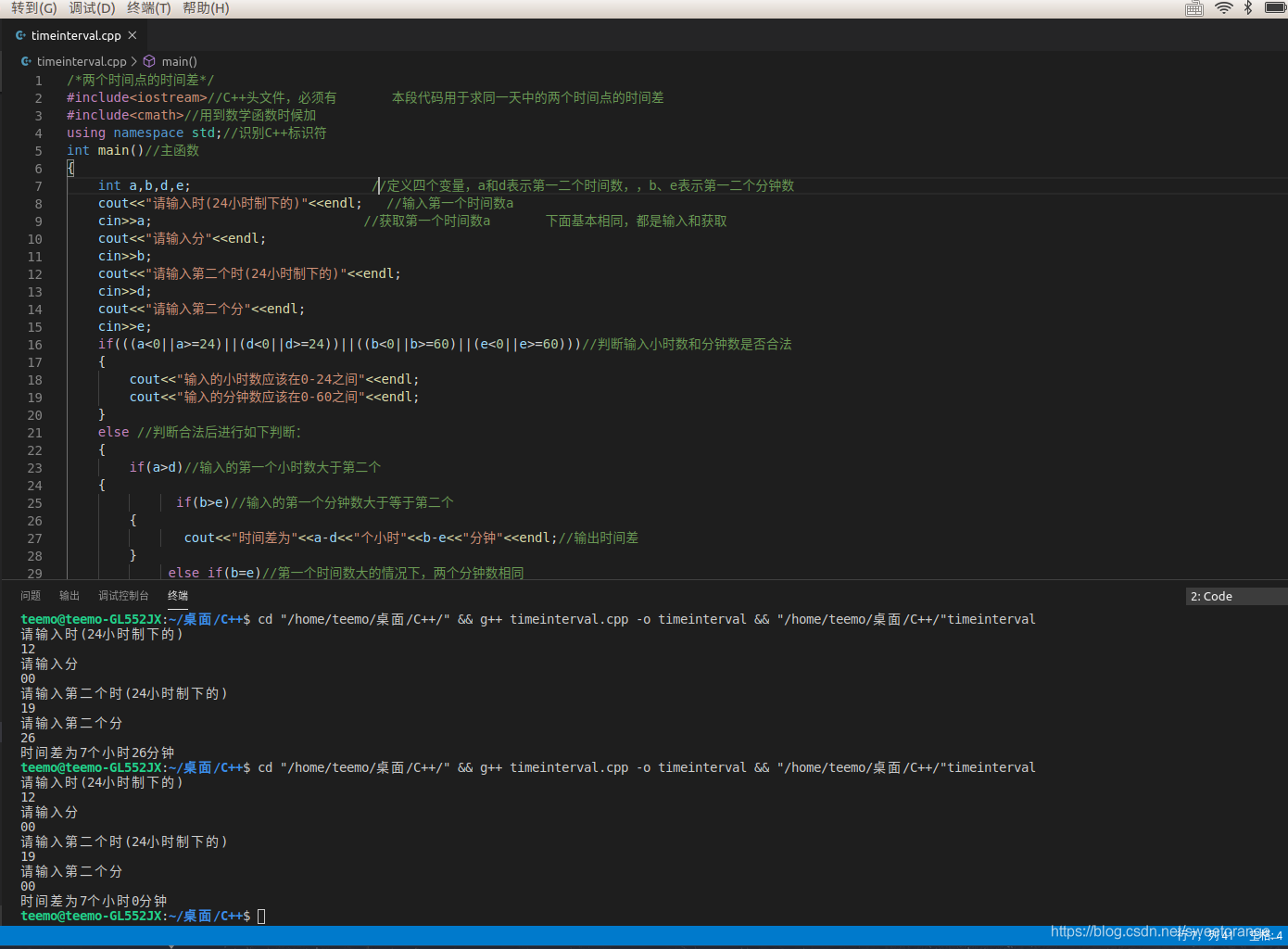Click '输入的小时数应该在0-24之间' cout line
1288x949 pixels.
tap(274, 379)
